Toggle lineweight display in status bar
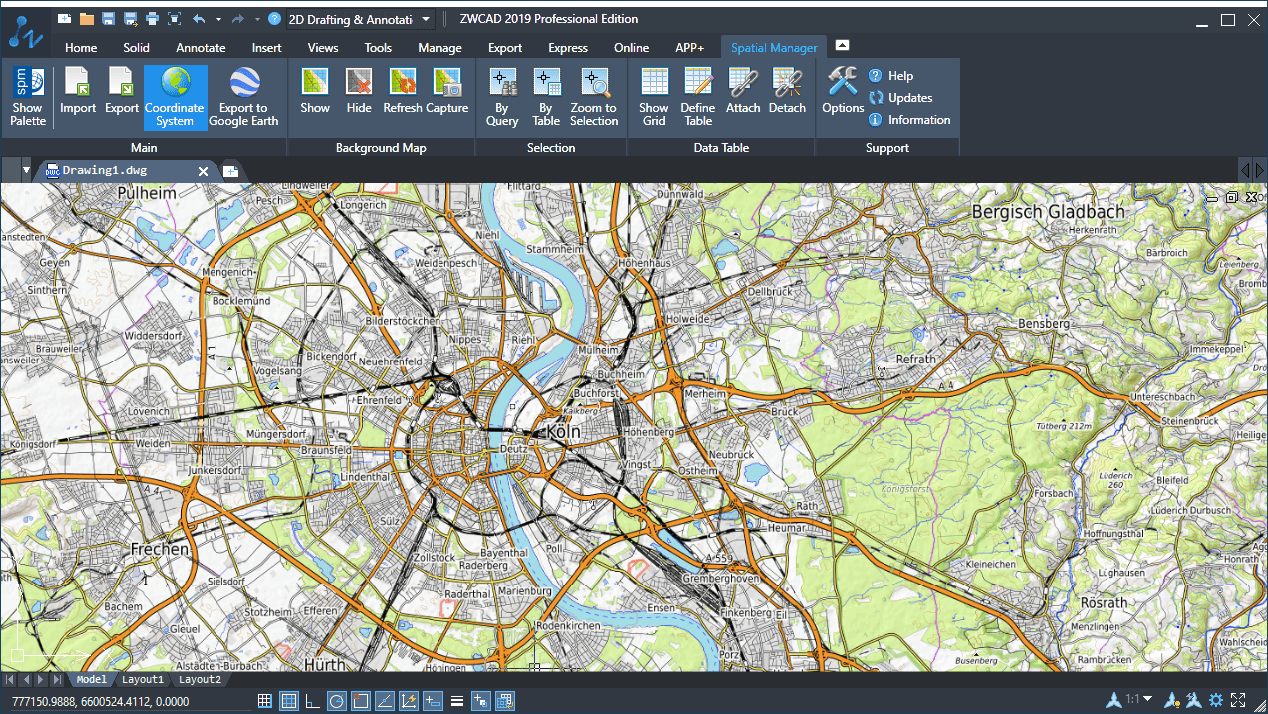 click(x=456, y=701)
